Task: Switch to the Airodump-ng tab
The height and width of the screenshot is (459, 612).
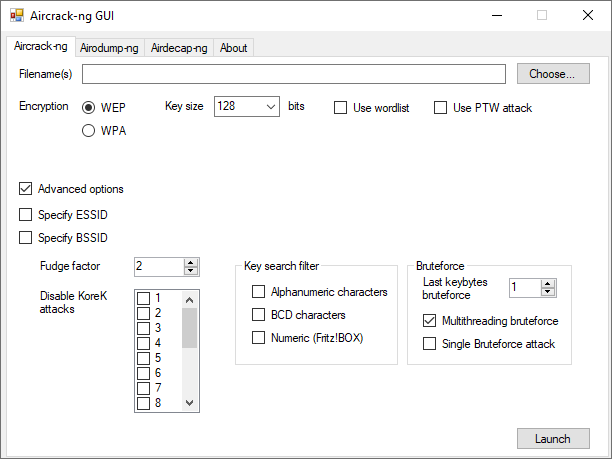Action: (x=109, y=48)
